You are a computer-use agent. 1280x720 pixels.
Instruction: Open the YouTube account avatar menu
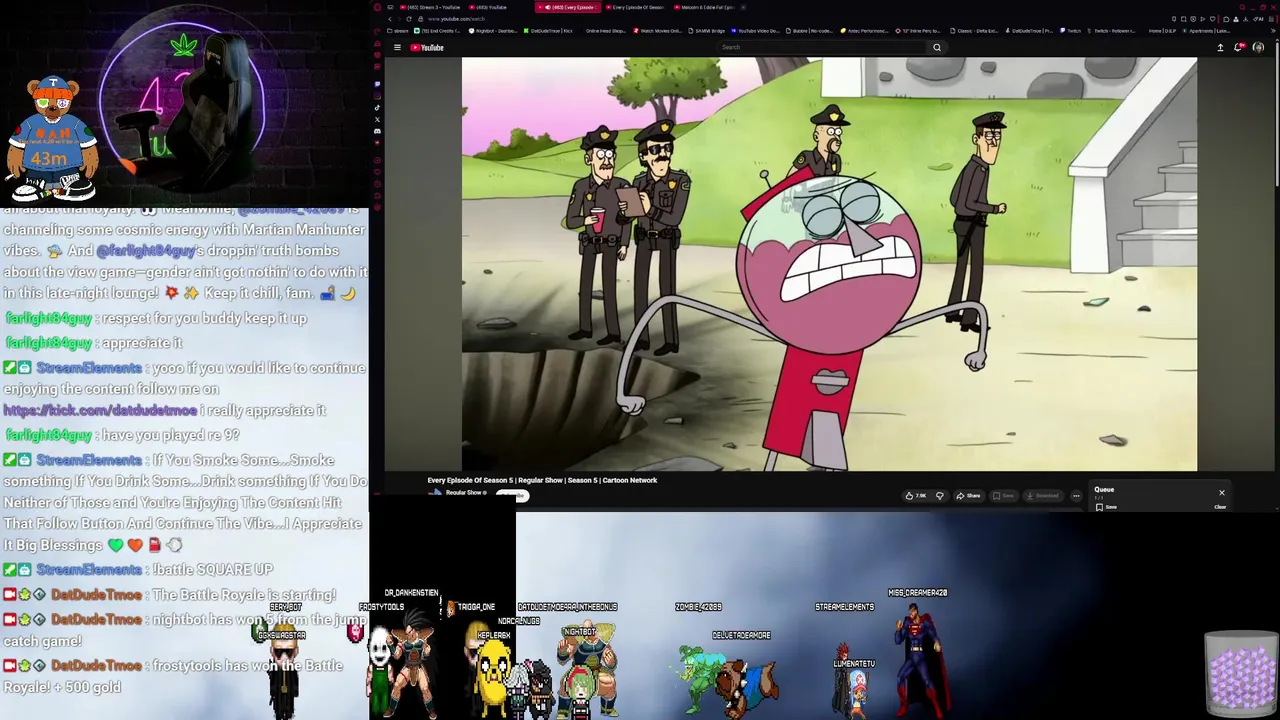(1258, 47)
